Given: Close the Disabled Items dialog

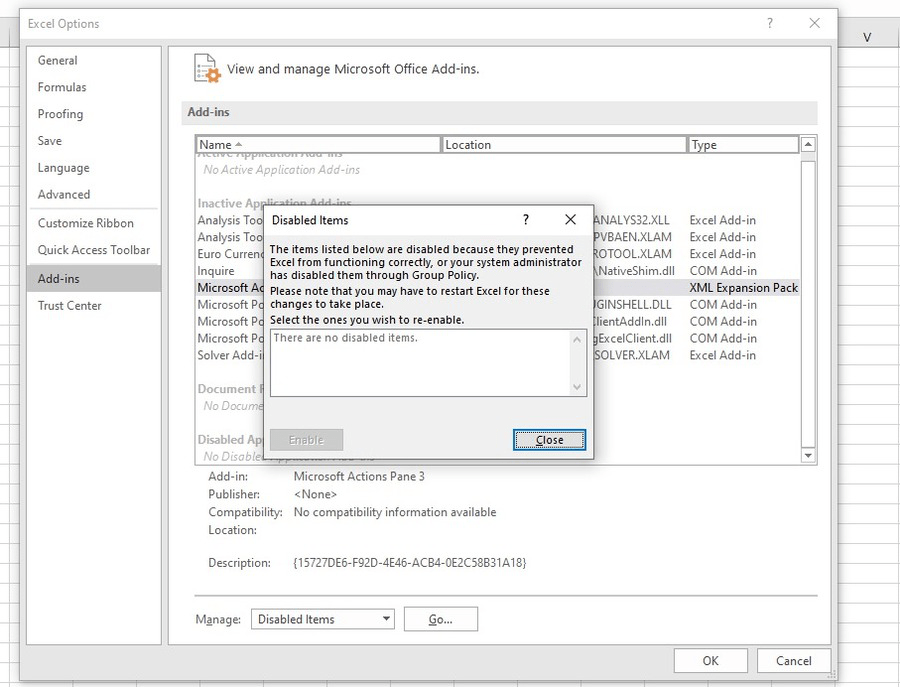Looking at the screenshot, I should tap(548, 439).
